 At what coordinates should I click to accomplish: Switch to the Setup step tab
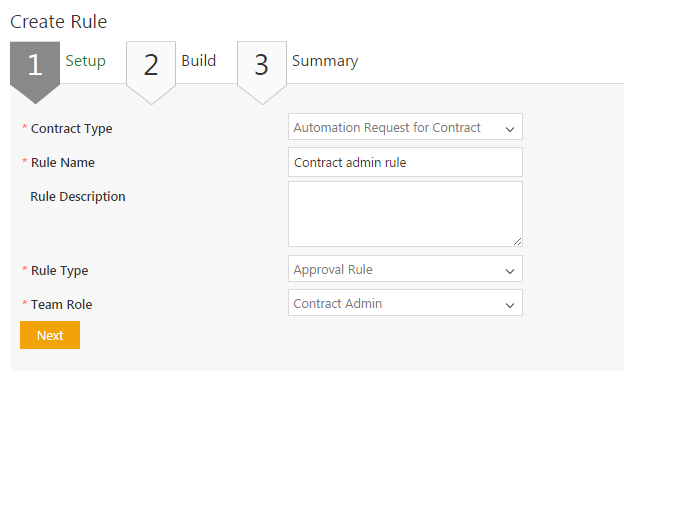tap(86, 61)
